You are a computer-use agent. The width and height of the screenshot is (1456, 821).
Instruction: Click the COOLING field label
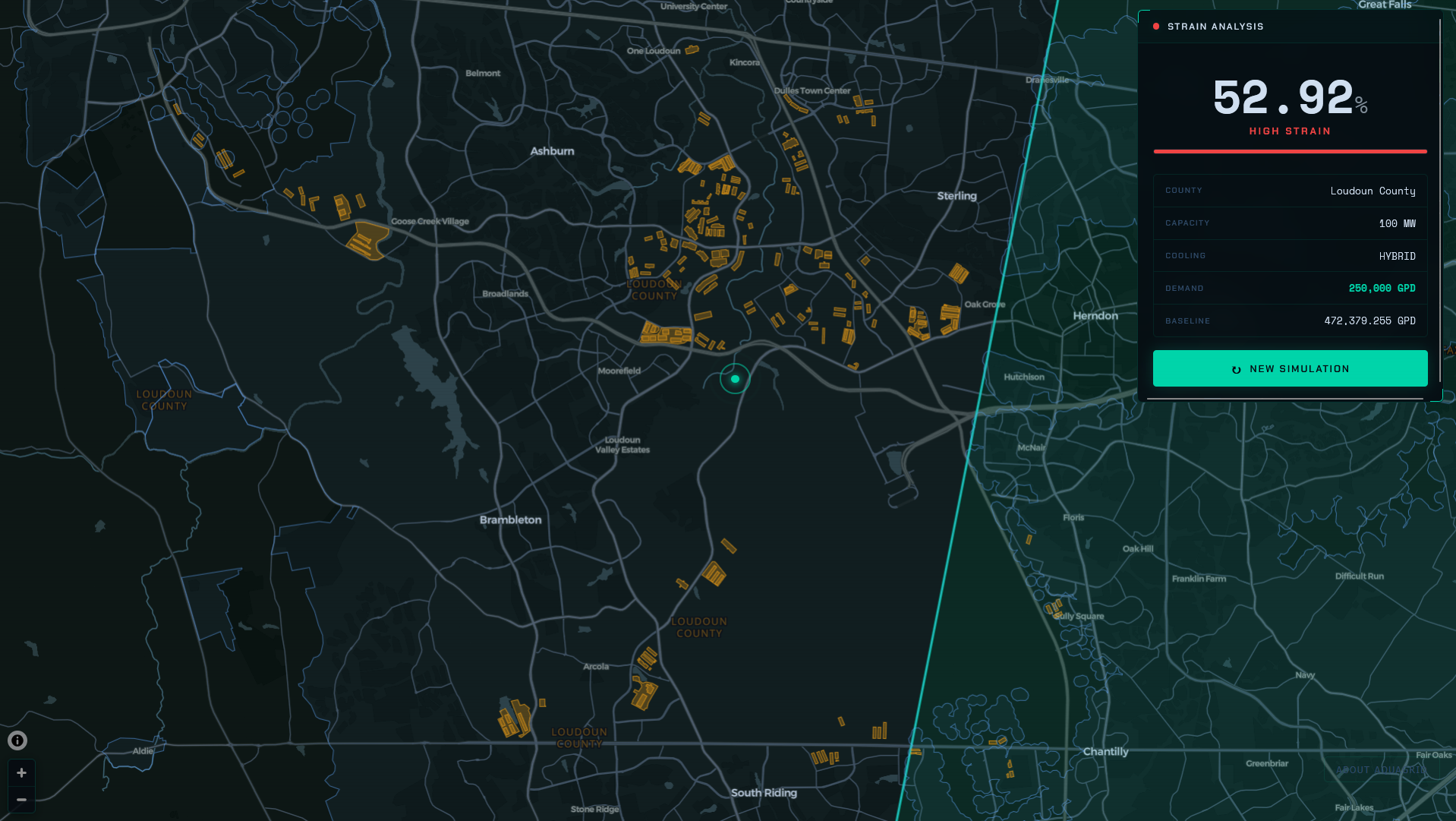coord(1186,256)
